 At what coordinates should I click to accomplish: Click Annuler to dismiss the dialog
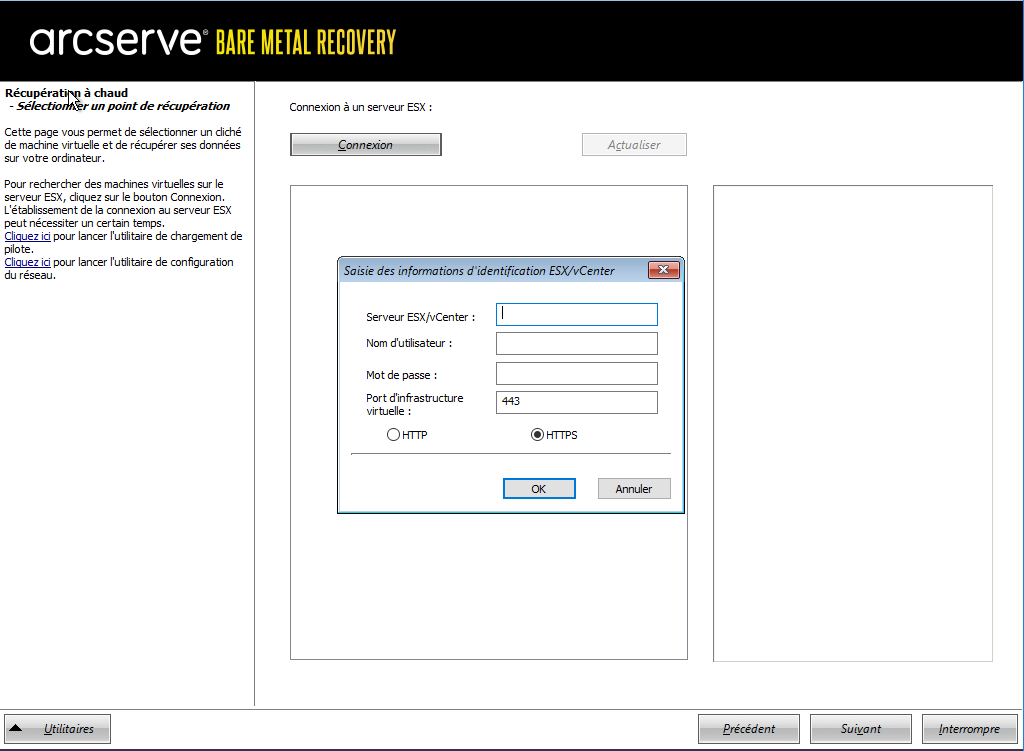(633, 488)
